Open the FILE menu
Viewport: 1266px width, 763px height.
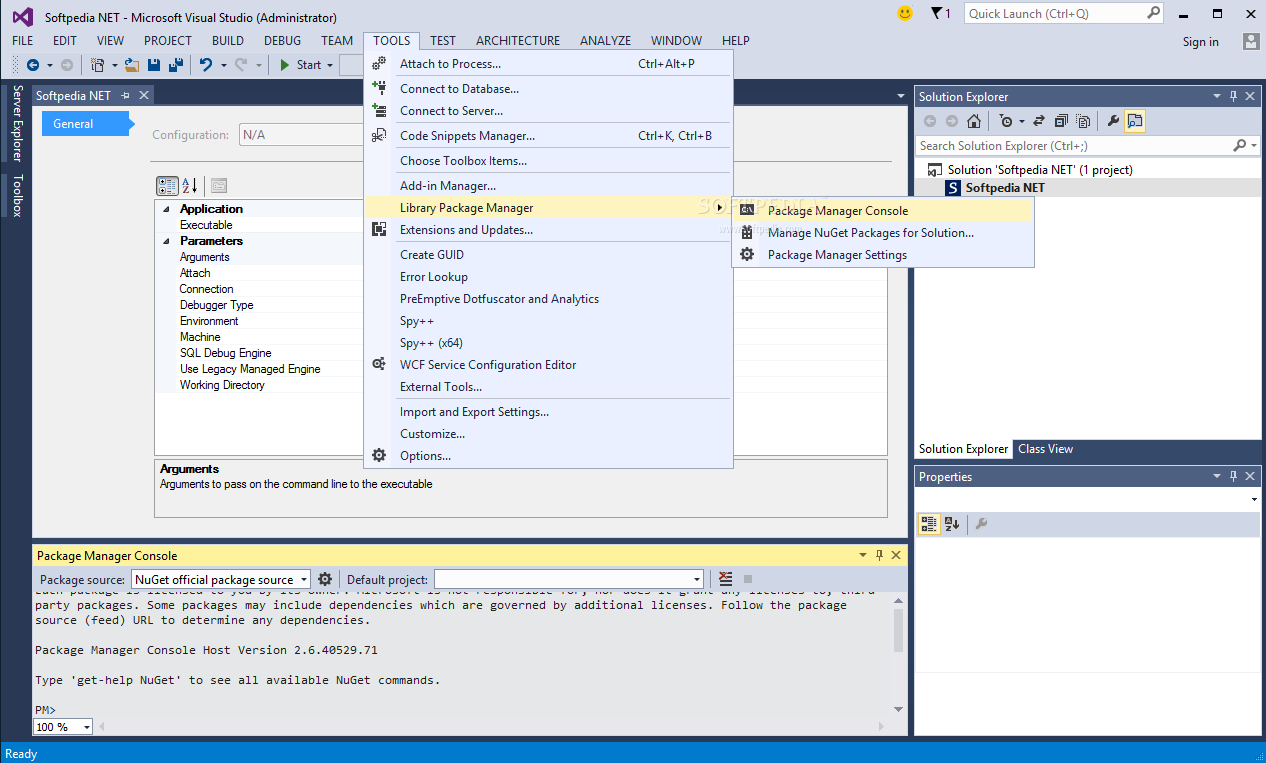[22, 41]
